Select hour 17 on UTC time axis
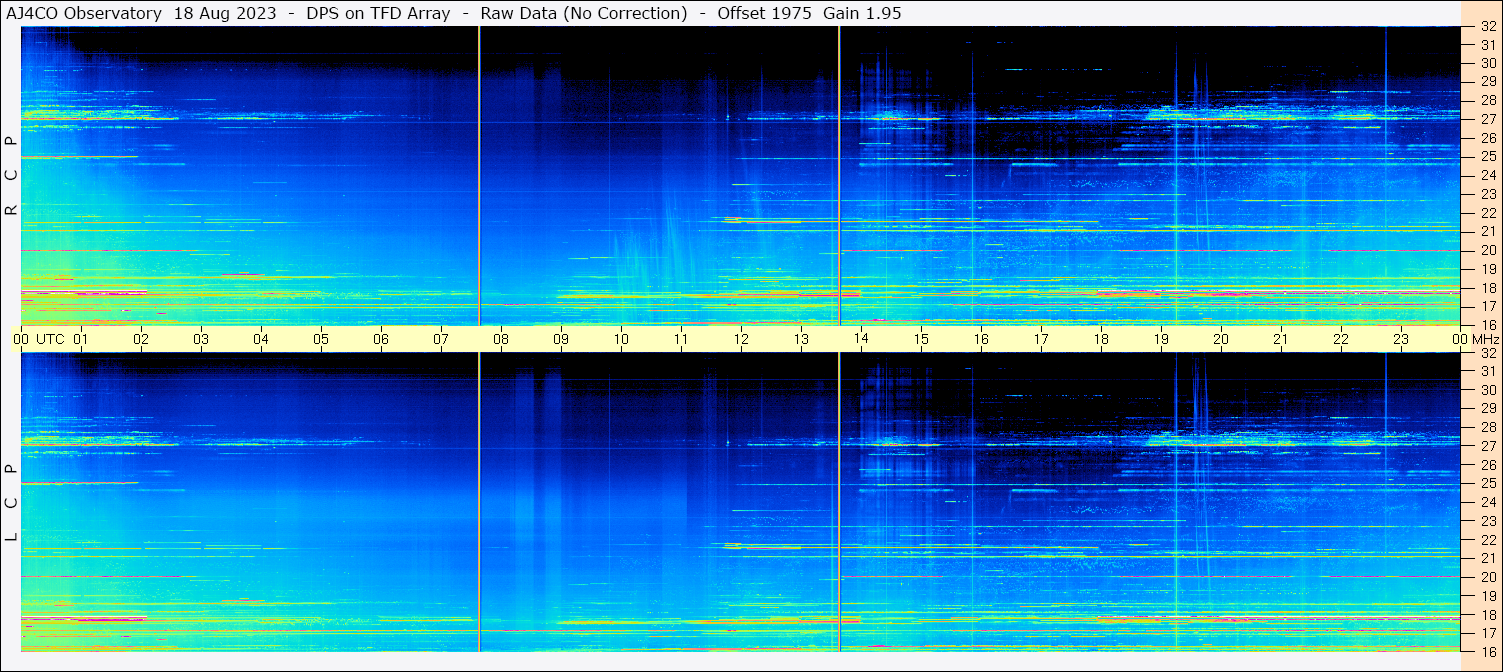This screenshot has width=1503, height=672. [1041, 339]
